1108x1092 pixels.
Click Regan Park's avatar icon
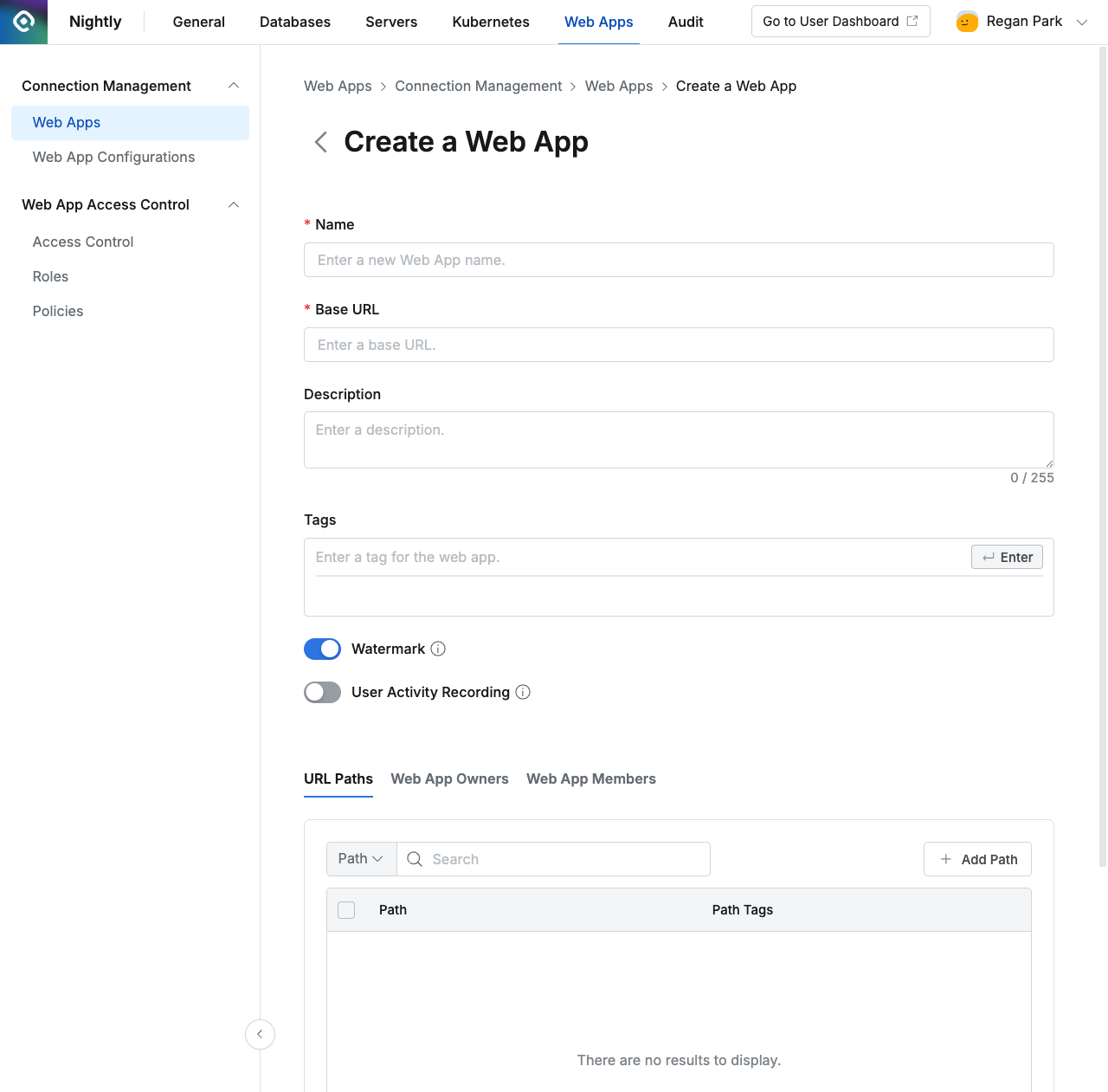point(966,22)
